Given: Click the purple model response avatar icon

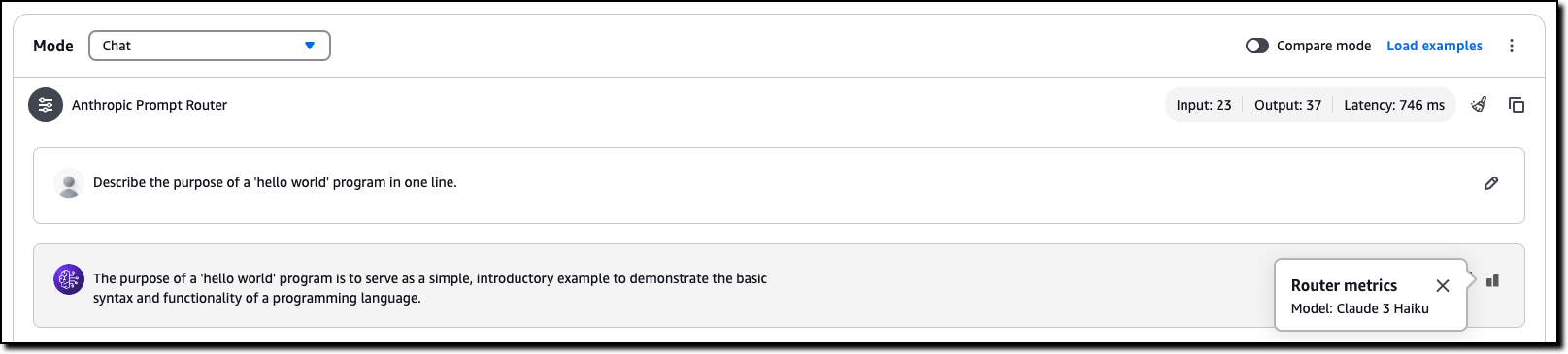Looking at the screenshot, I should (x=69, y=279).
